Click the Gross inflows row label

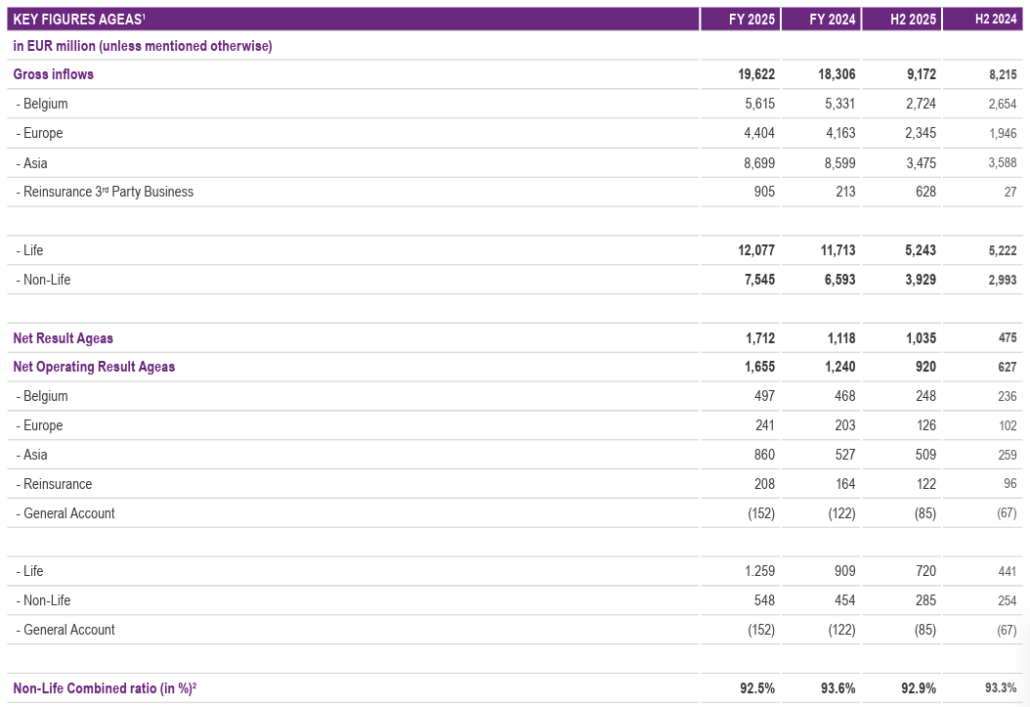[53, 74]
